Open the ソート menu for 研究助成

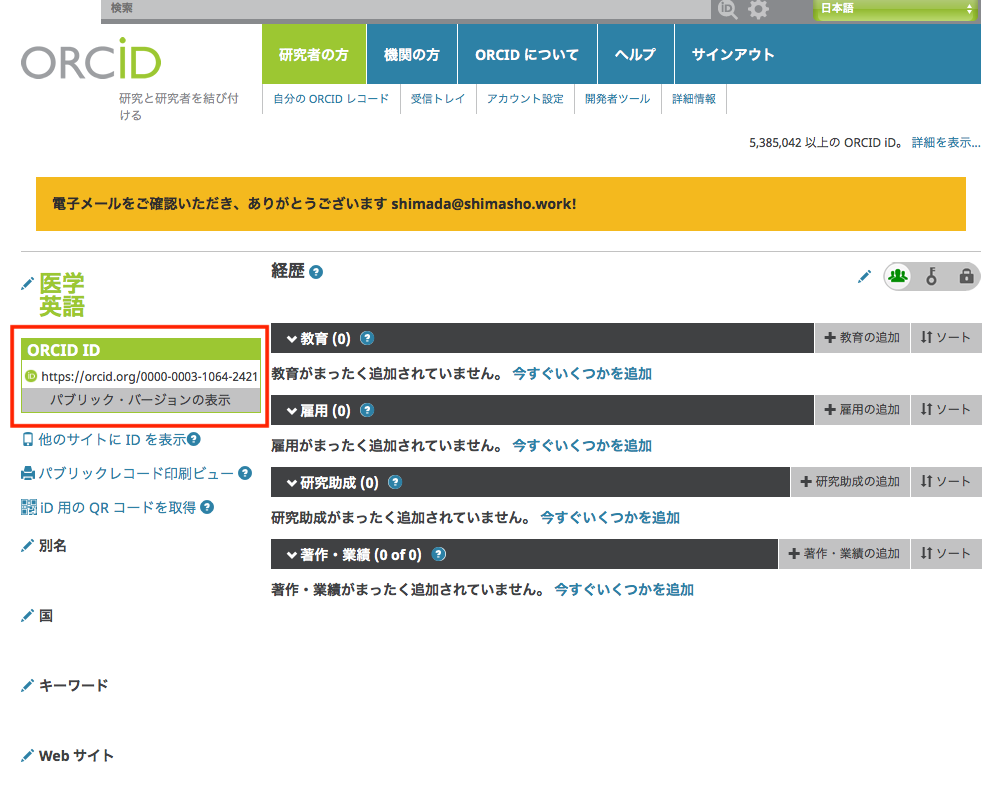tap(946, 481)
